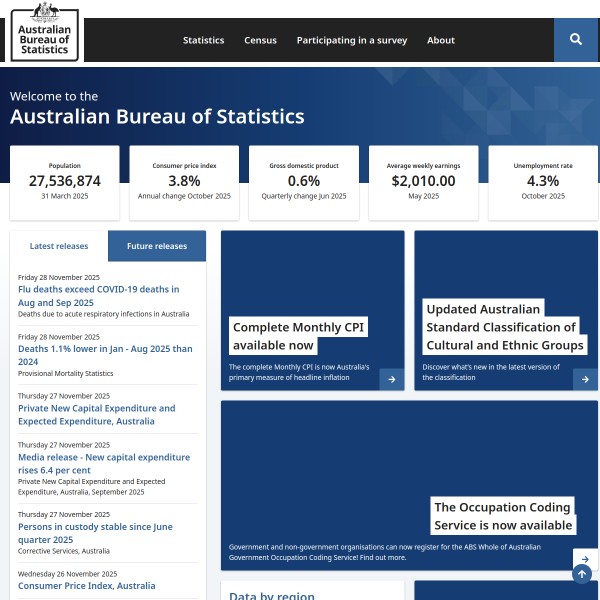Open Consumer Price Index, Australia release
The height and width of the screenshot is (600, 600).
(x=87, y=586)
